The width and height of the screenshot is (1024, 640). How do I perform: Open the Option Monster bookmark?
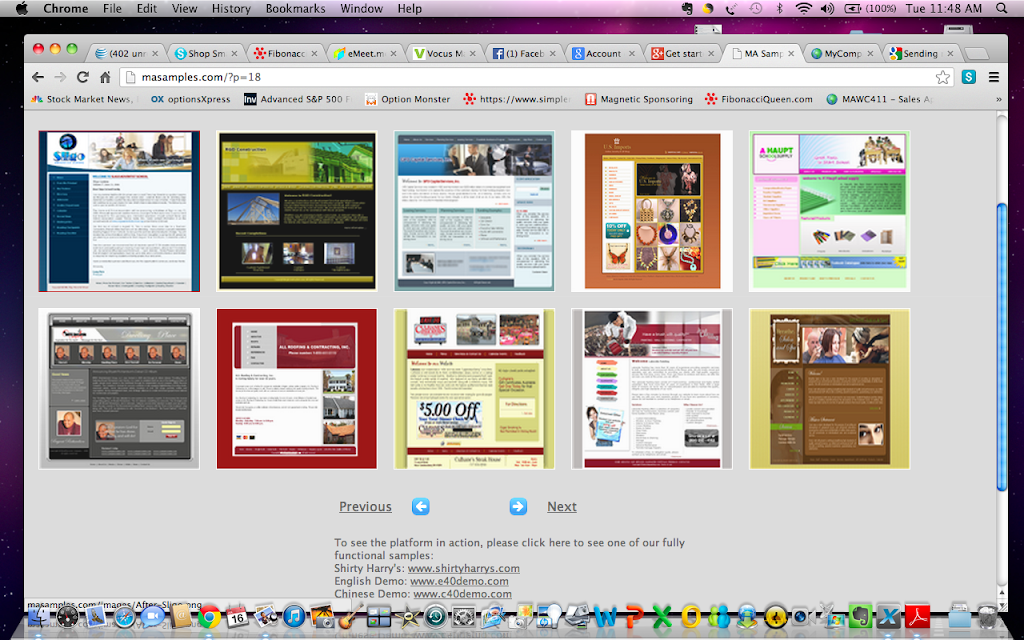408,99
